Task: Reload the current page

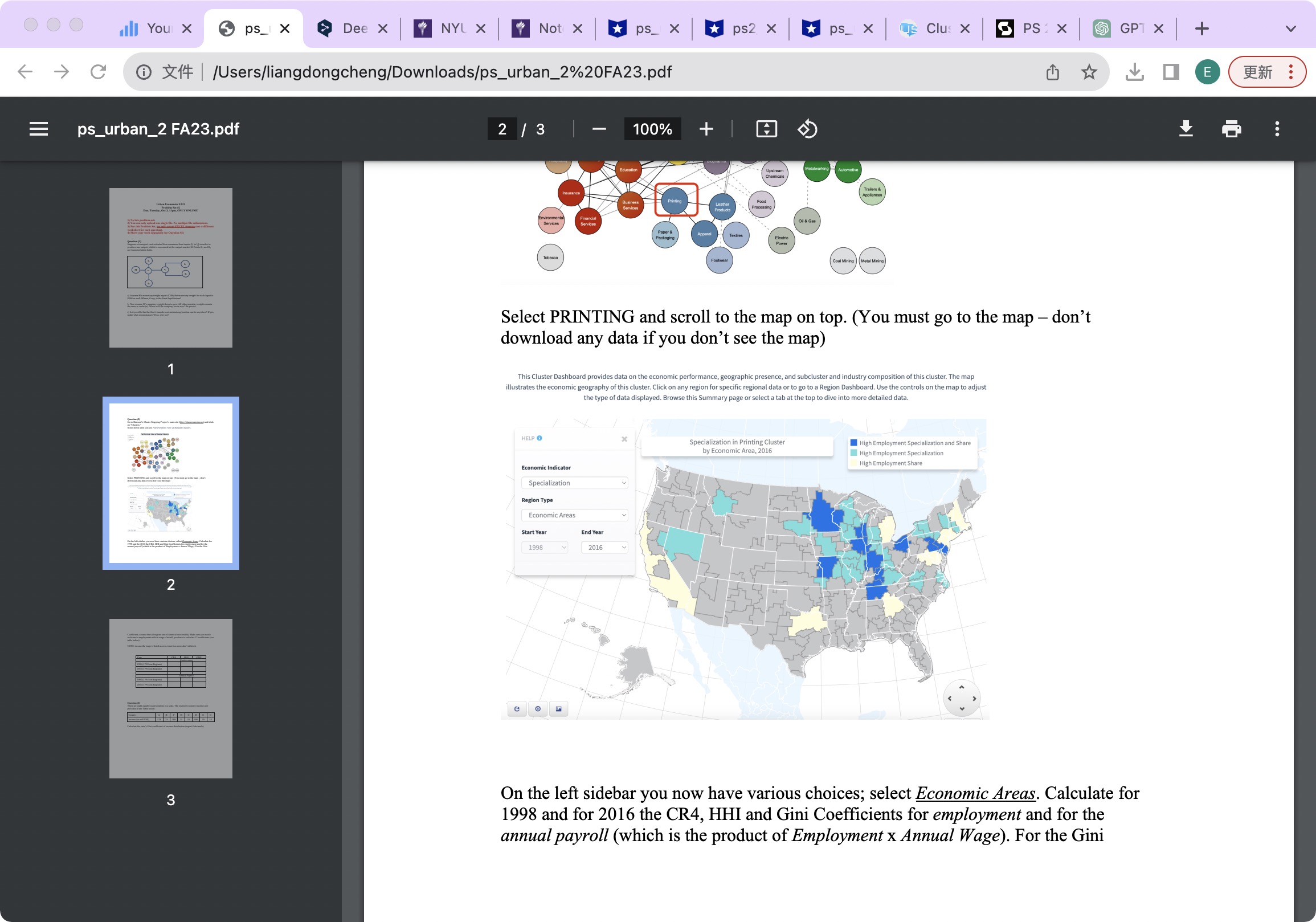Action: 98,72
